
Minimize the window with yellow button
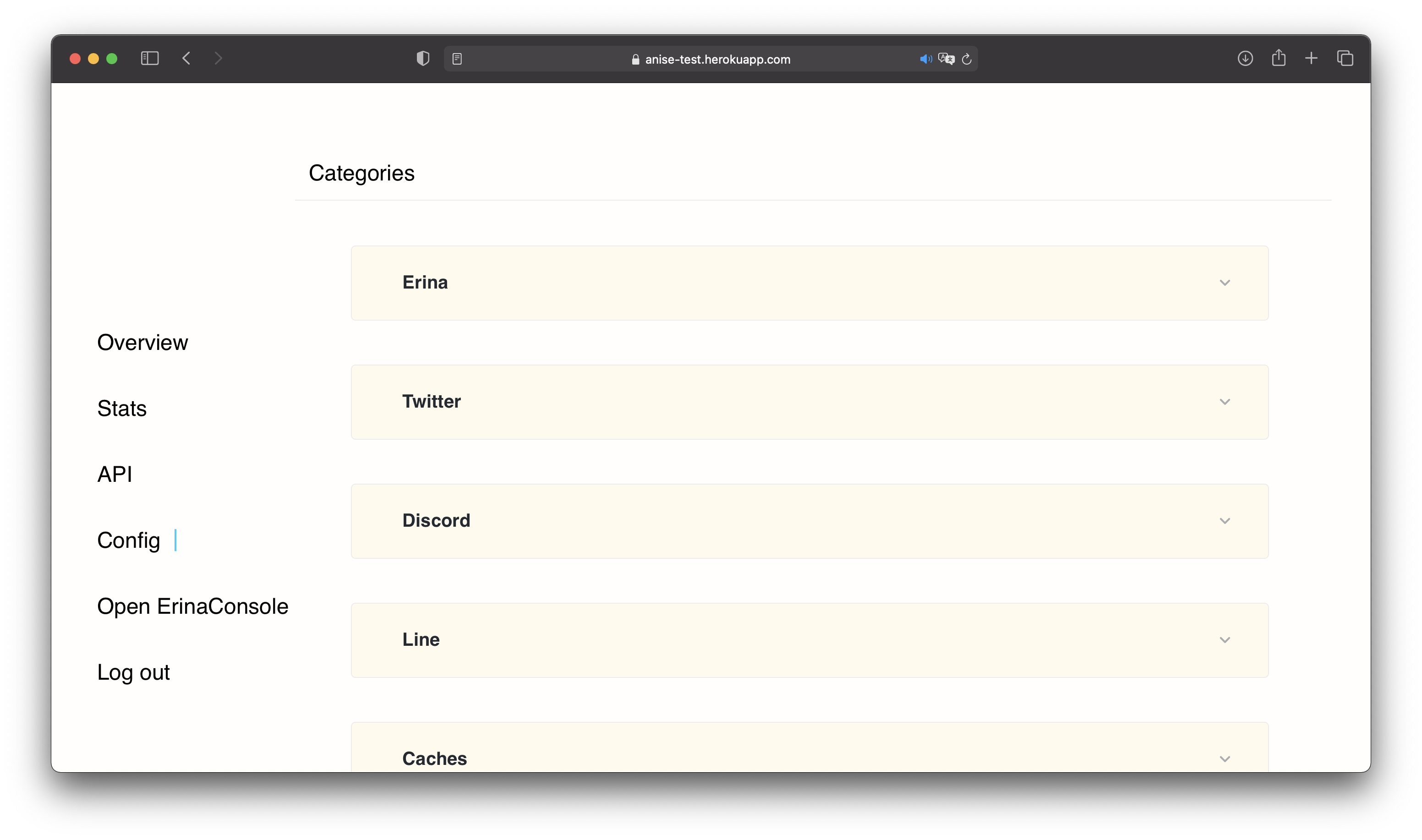(x=93, y=59)
